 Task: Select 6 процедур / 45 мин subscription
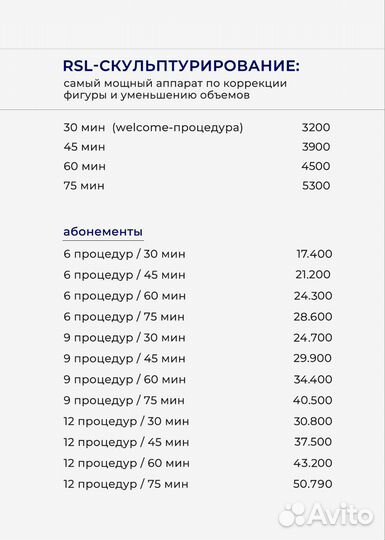coord(198,275)
